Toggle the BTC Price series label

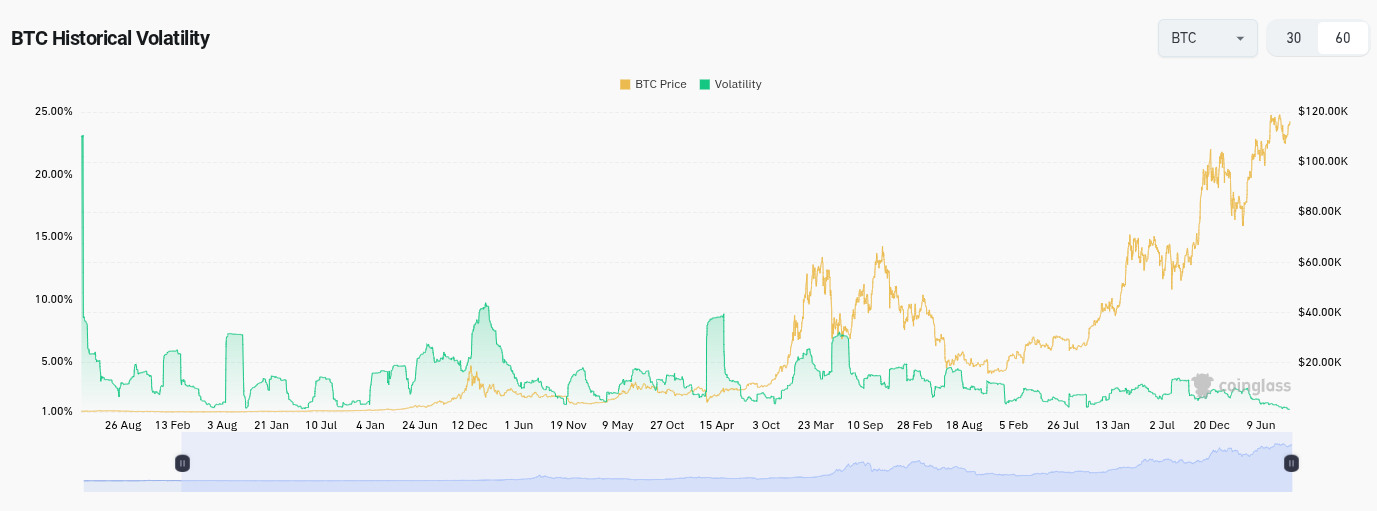pos(660,85)
